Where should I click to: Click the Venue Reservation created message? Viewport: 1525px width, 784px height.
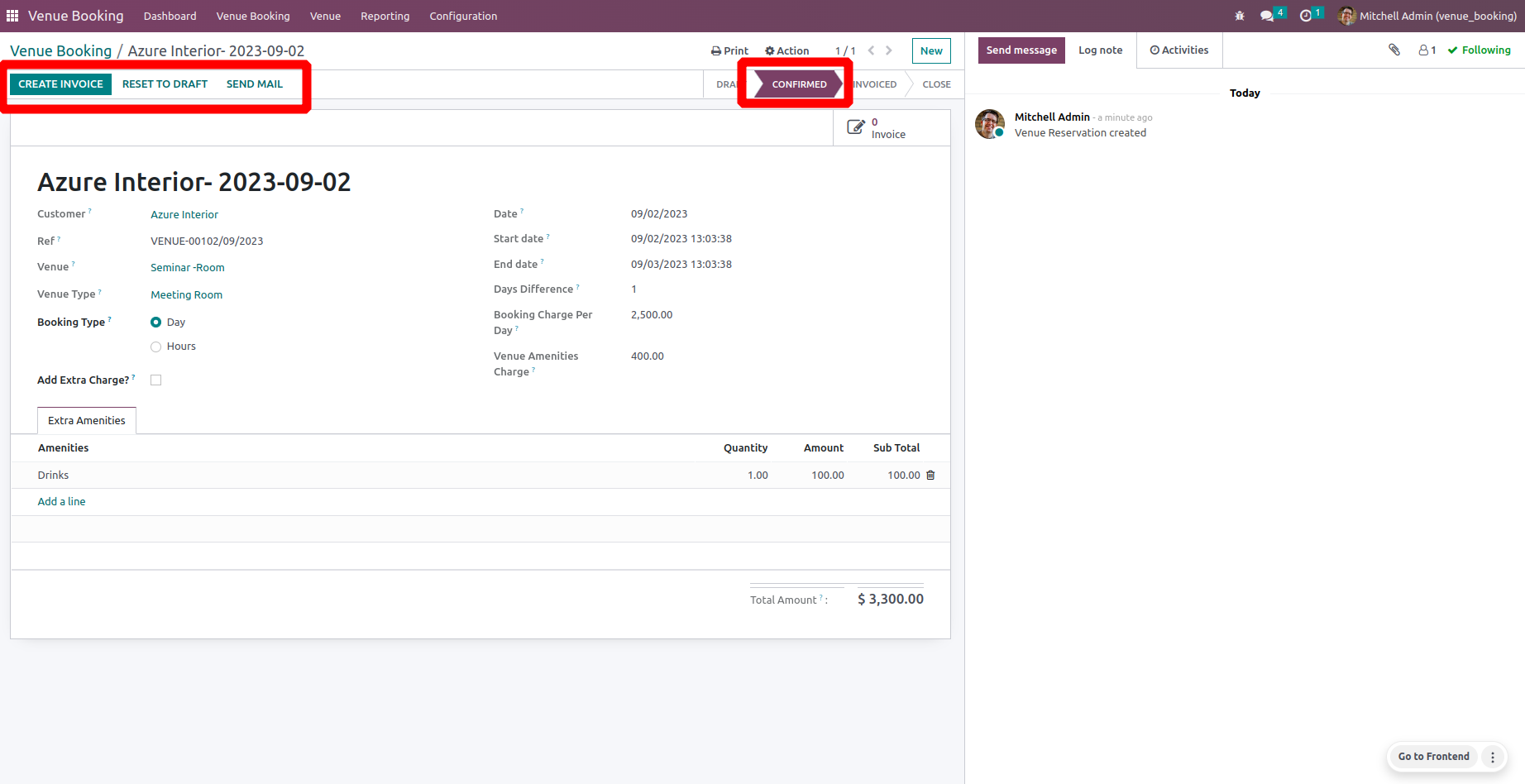tap(1080, 133)
